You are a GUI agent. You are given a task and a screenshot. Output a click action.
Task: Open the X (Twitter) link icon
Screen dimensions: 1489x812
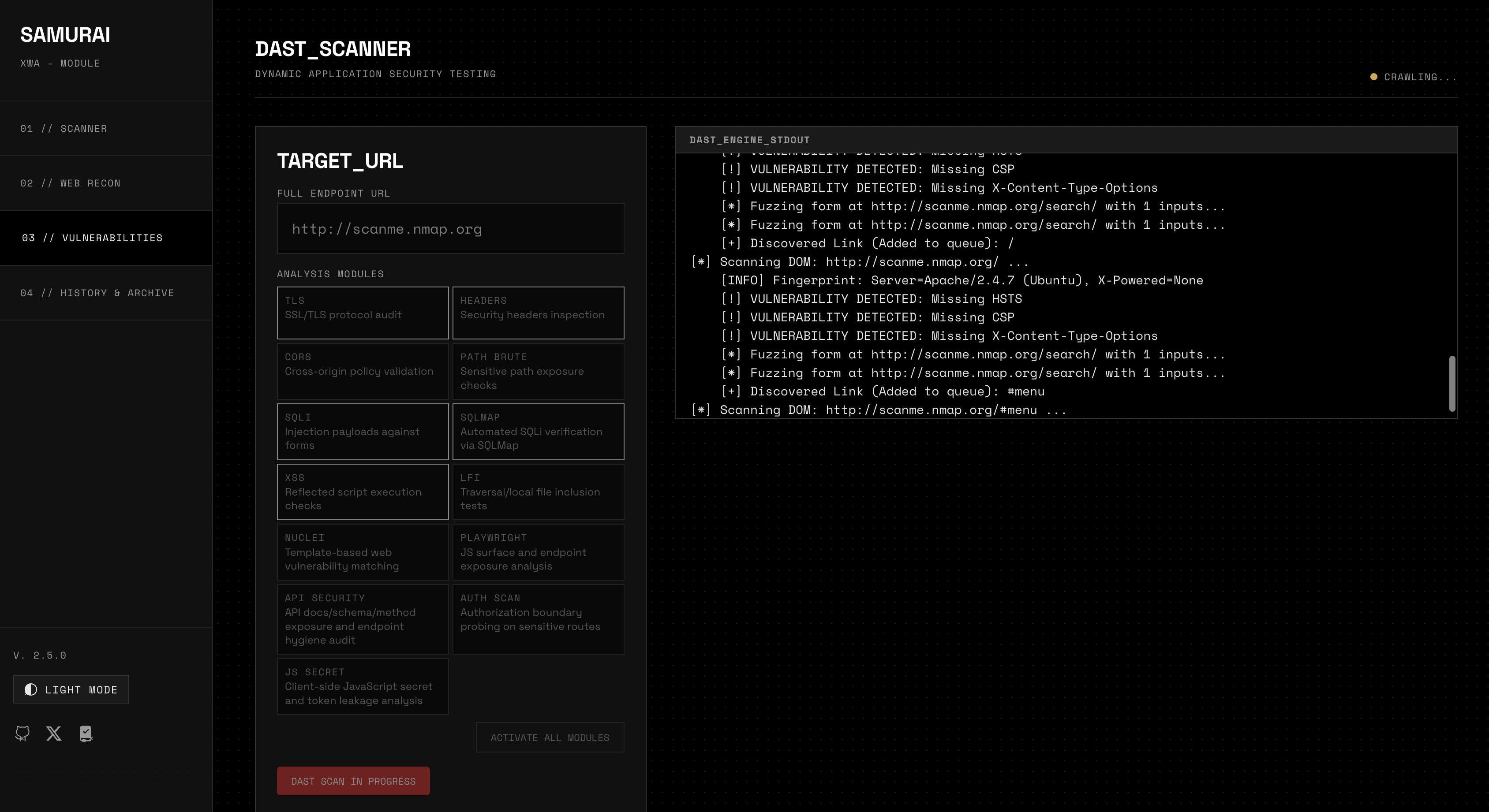[54, 734]
